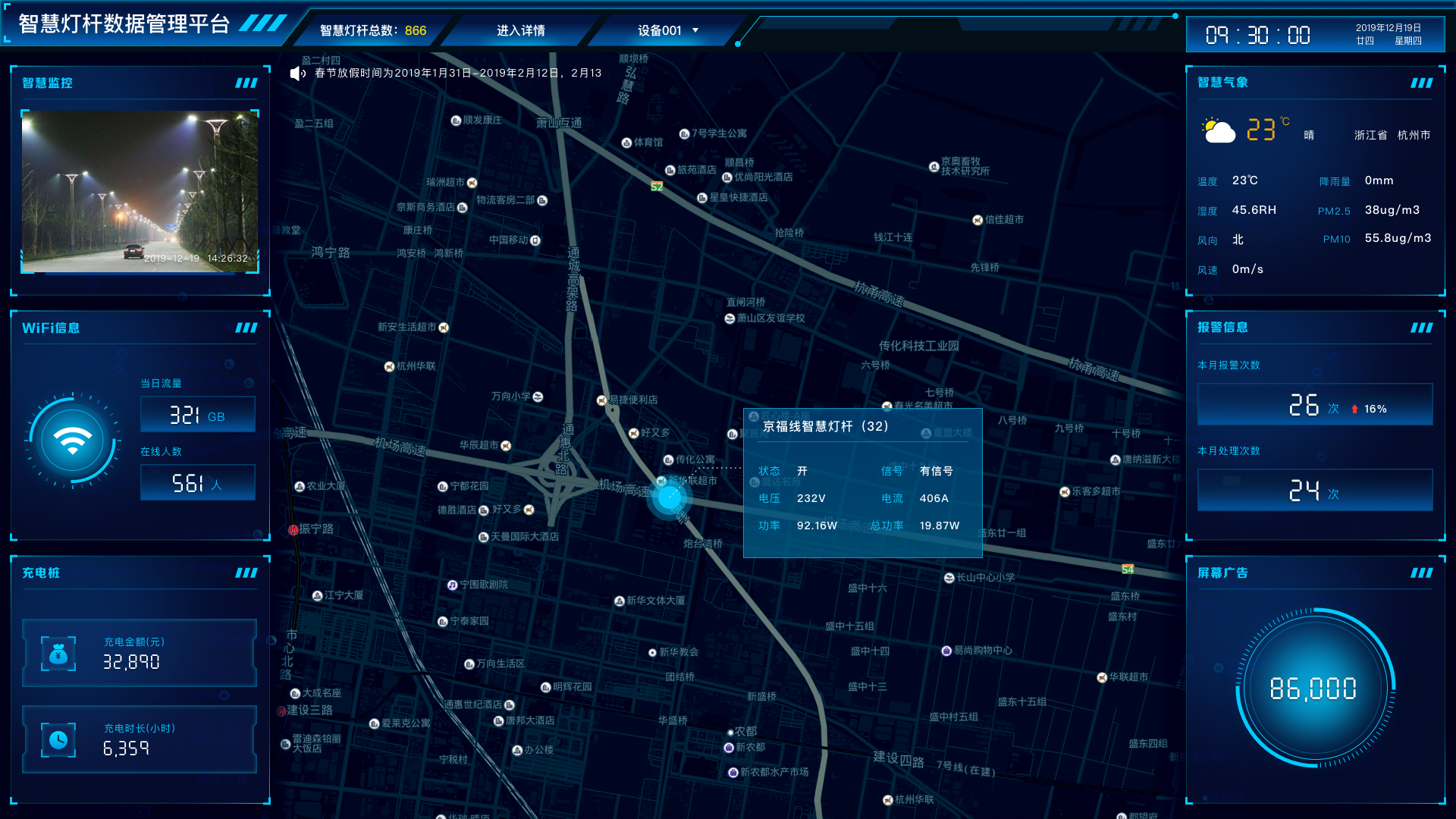Open the street lamp surveillance video thumbnail
This screenshot has width=1456, height=819.
(140, 191)
